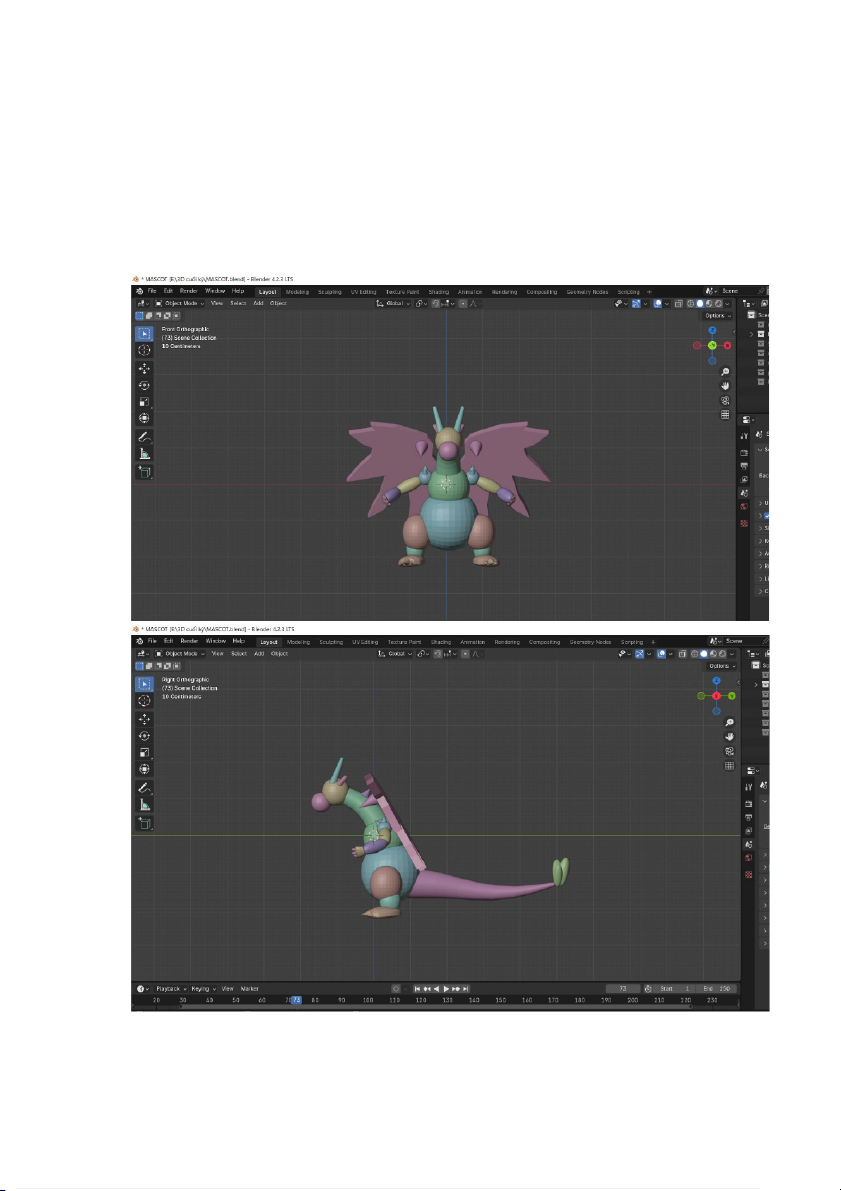Select the Annotate tool in bottom Blender window
This screenshot has width=841, height=1191.
click(x=144, y=788)
